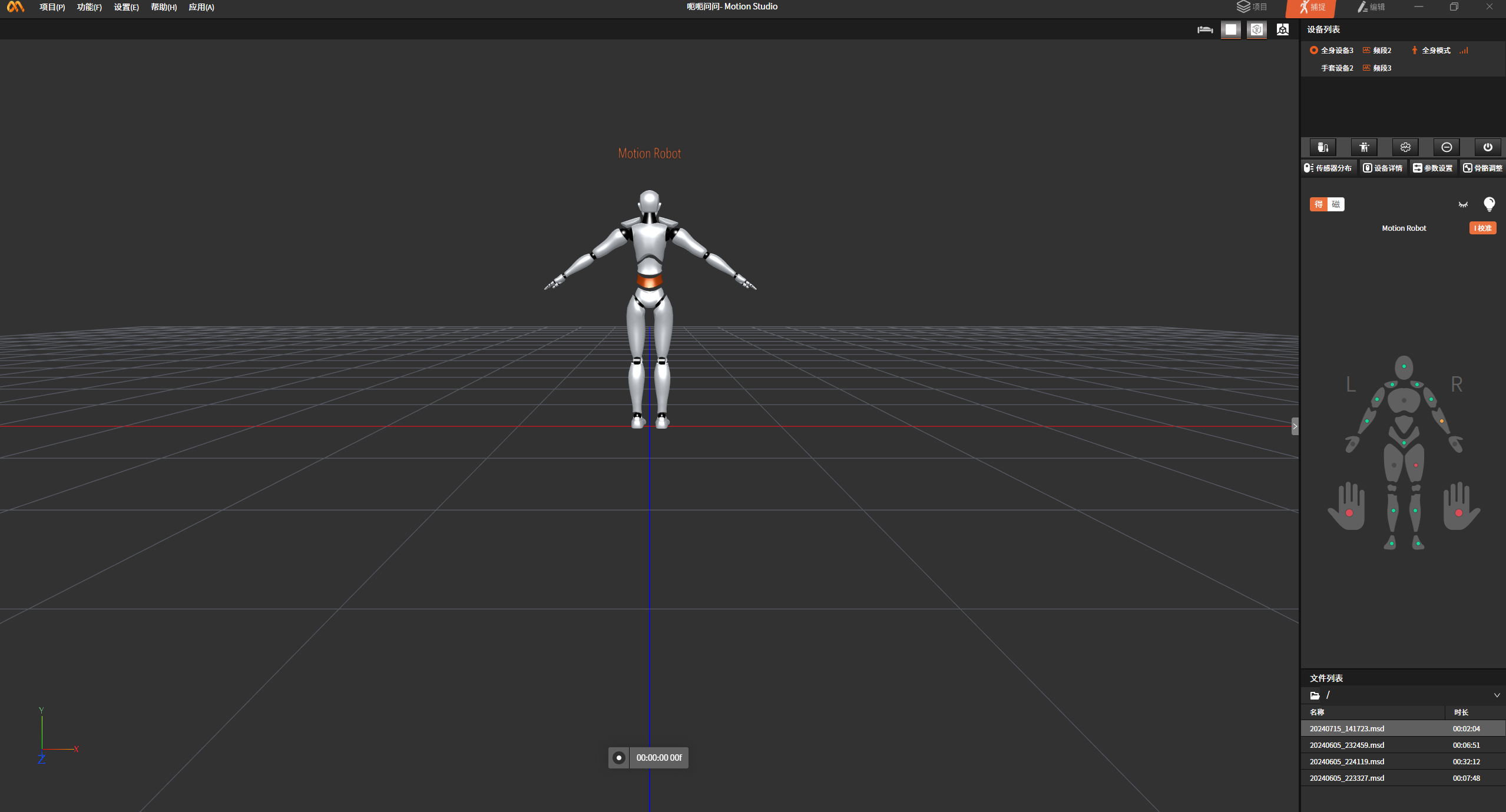The image size is (1506, 812).
Task: Collapse the right side panel arrow
Action: tap(1295, 426)
